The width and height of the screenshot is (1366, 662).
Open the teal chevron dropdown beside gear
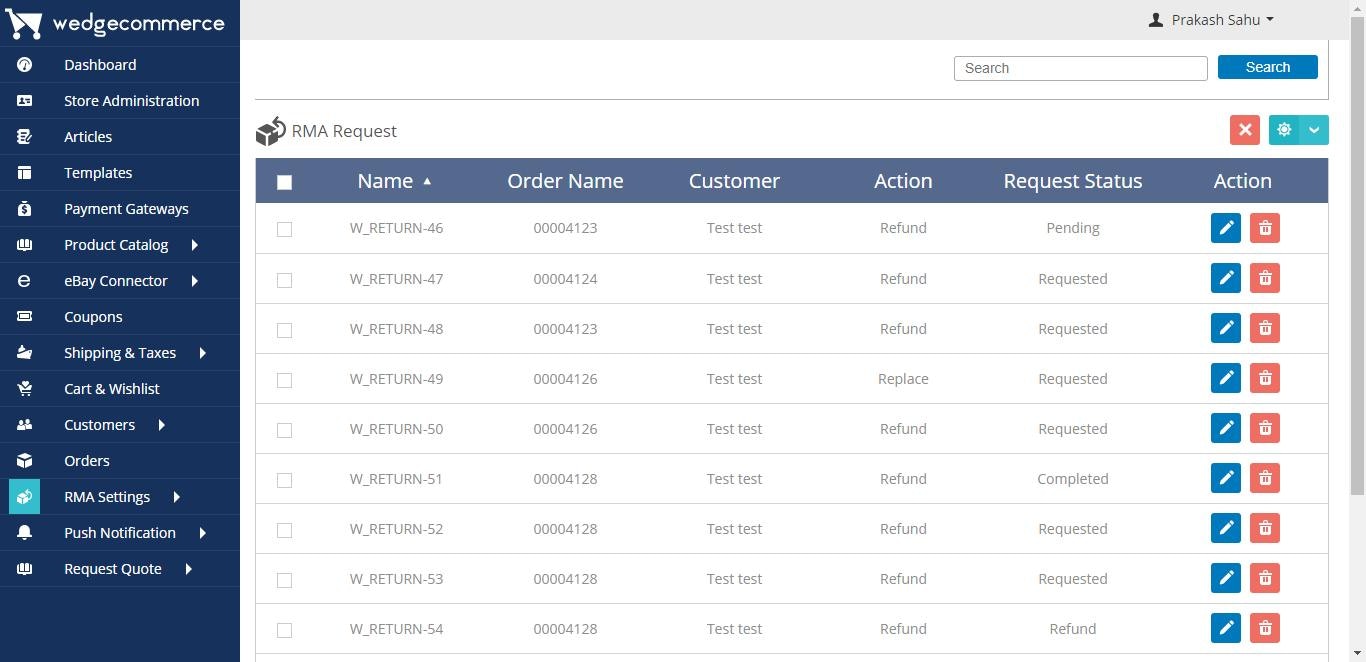(1314, 130)
